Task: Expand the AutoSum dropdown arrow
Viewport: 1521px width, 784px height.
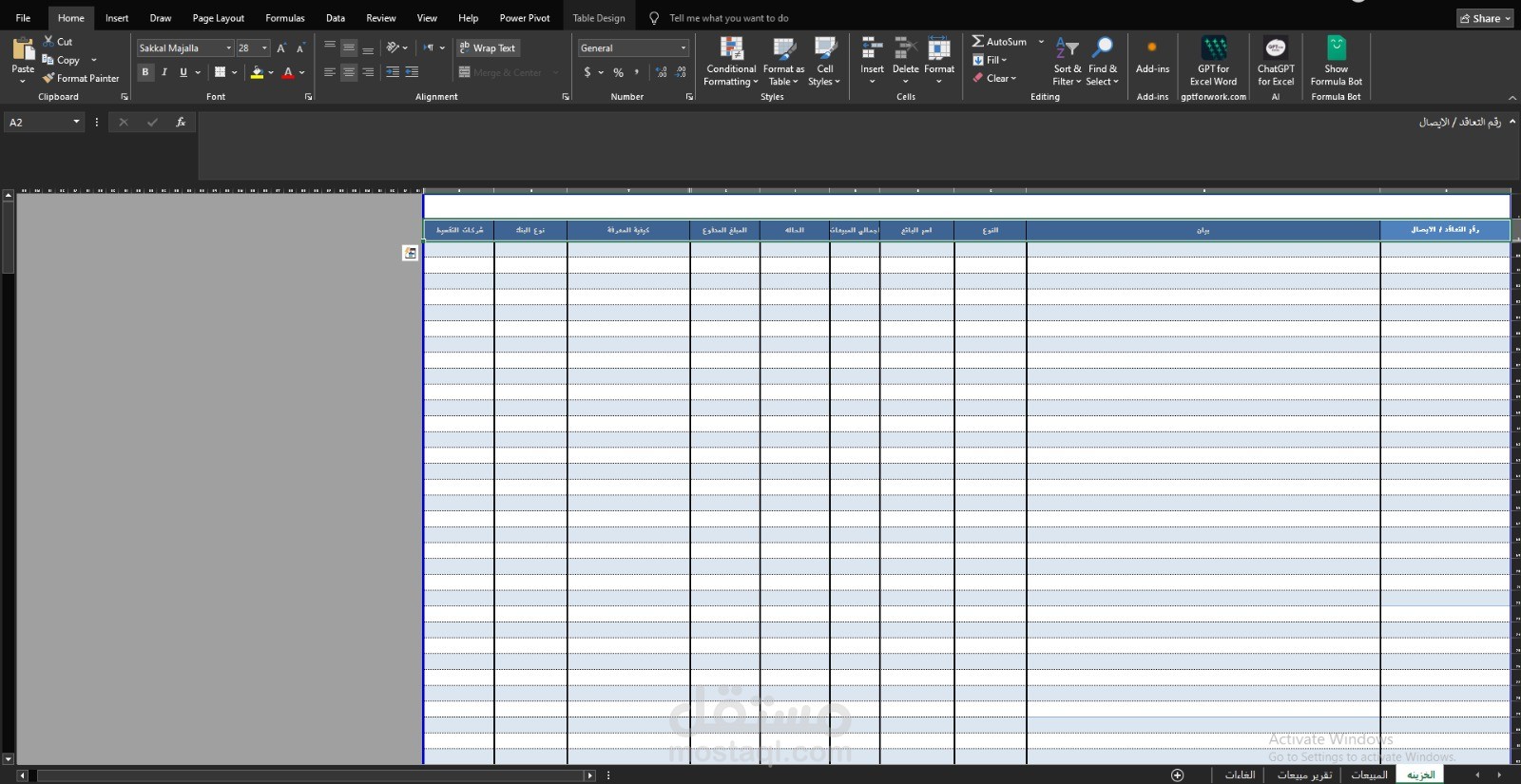Action: pos(1041,42)
